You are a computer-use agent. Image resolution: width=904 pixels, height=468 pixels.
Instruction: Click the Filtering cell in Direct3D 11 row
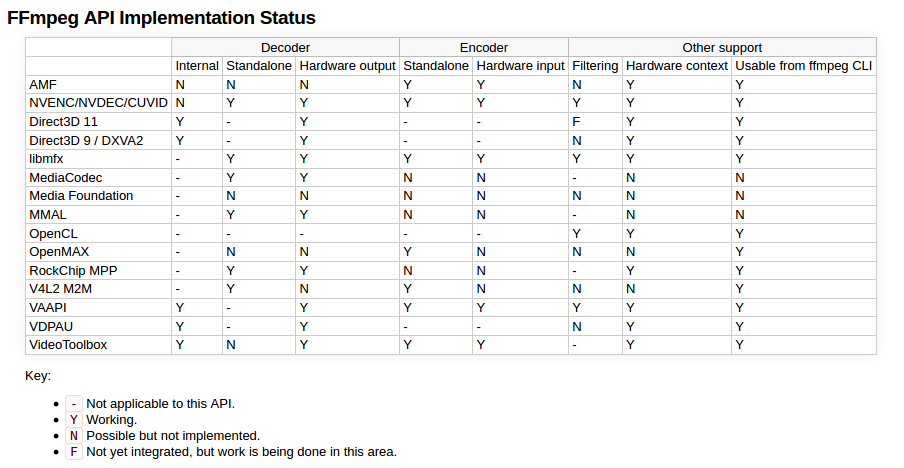pyautogui.click(x=577, y=121)
